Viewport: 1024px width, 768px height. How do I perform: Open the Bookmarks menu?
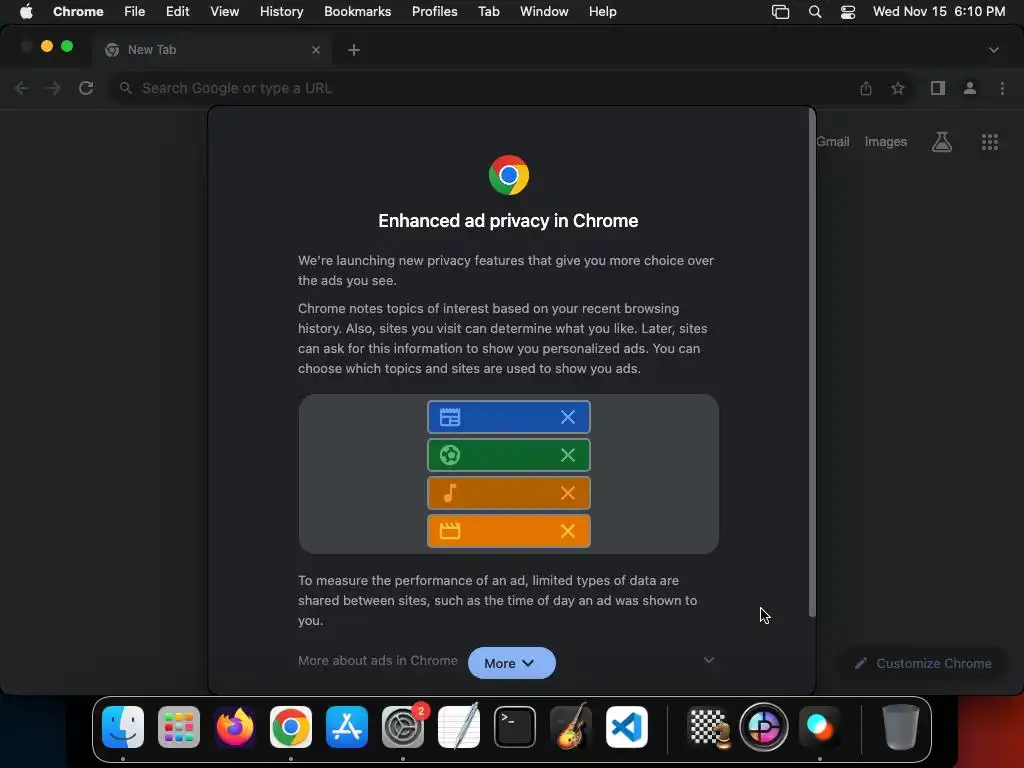pos(357,11)
